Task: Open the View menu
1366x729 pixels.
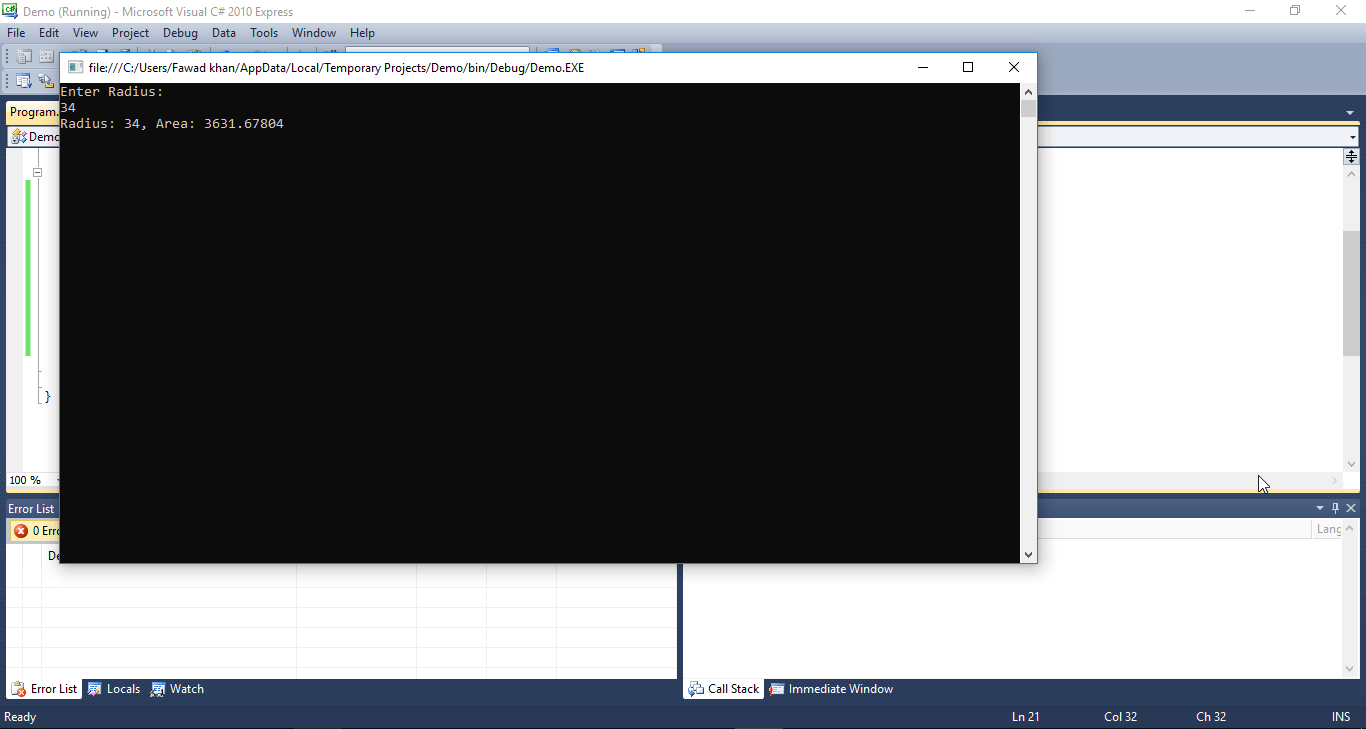Action: [x=85, y=33]
